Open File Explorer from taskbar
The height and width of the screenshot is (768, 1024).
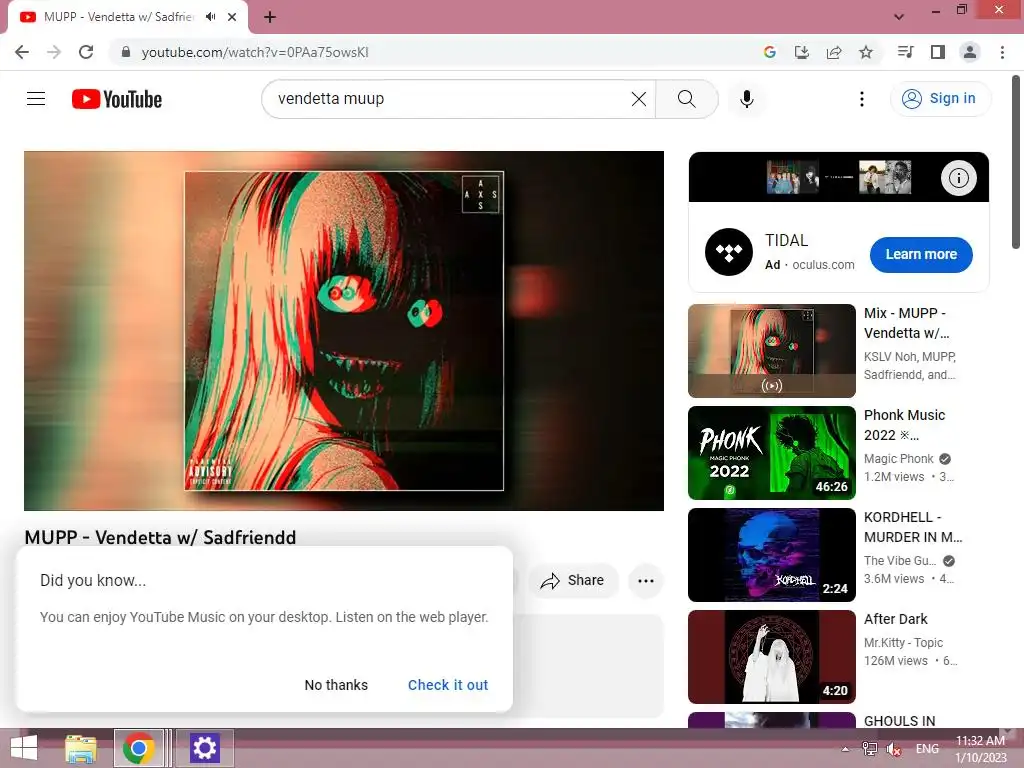click(81, 748)
